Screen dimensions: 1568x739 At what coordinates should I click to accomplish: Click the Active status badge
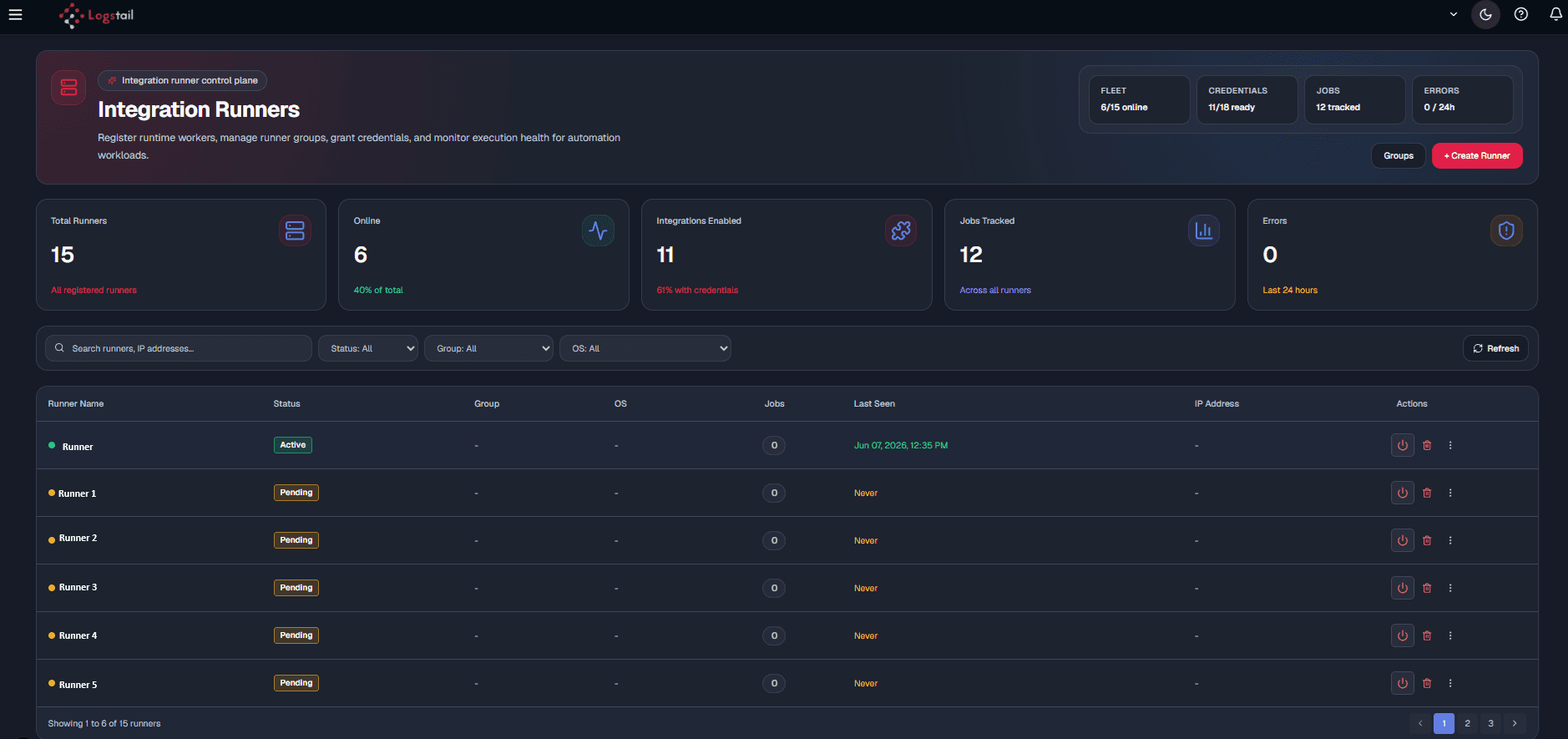293,445
